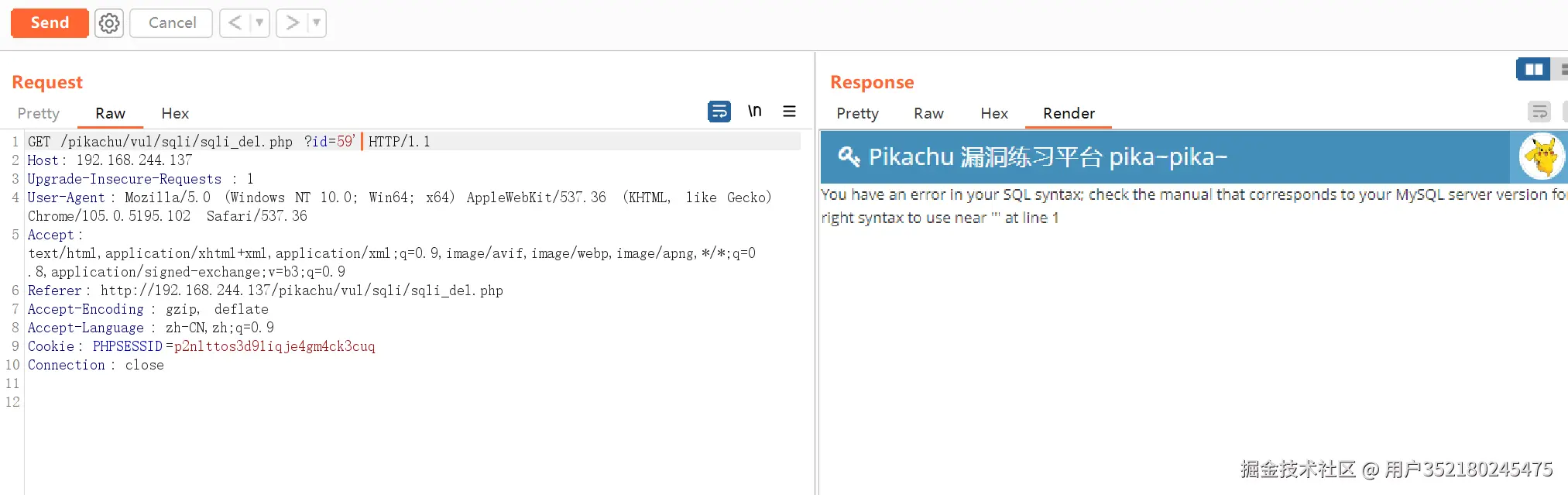The image size is (1568, 495).
Task: Click the User-Agent header line
Action: [400, 206]
